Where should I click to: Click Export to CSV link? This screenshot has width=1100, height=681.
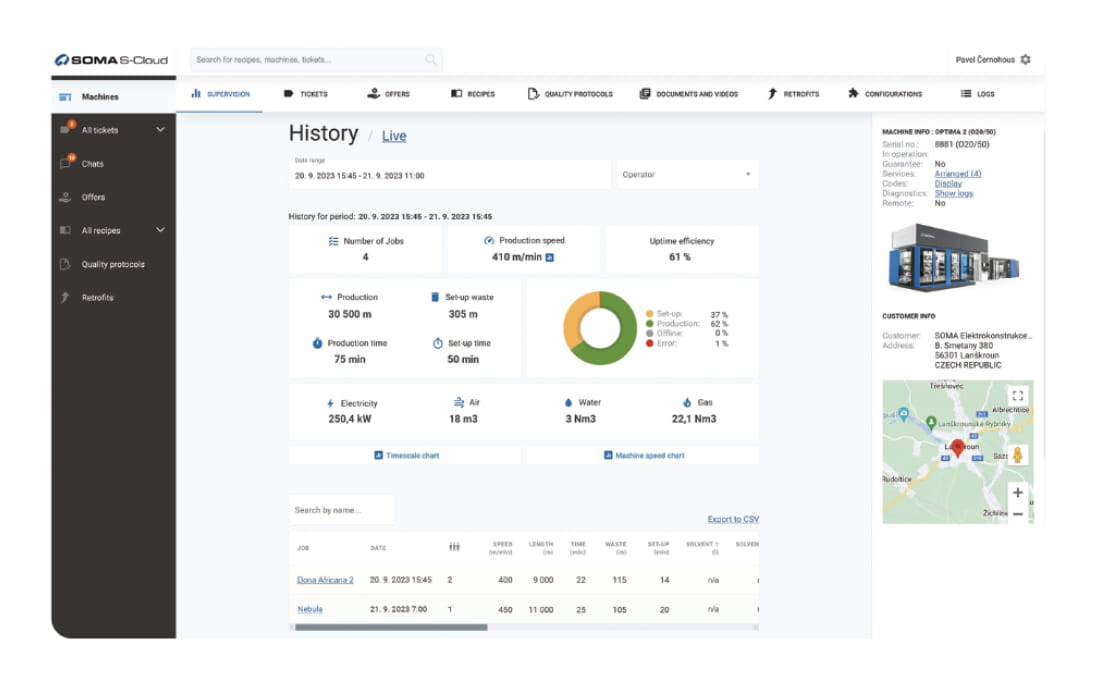732,519
